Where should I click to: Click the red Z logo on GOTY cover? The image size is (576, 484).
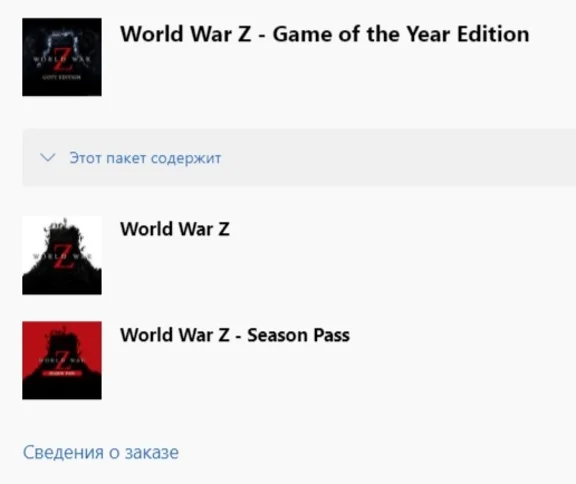coord(62,60)
